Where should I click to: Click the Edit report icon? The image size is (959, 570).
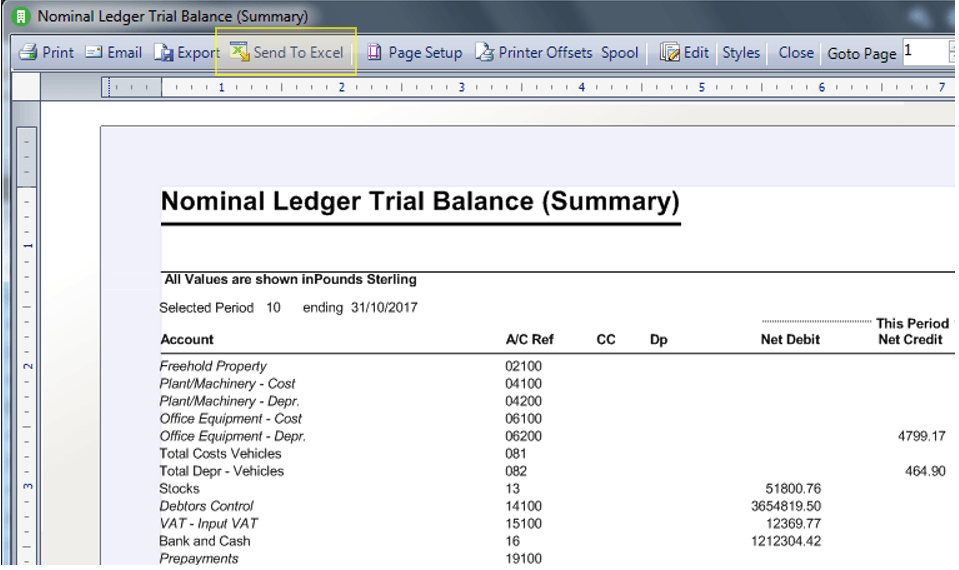pos(670,53)
